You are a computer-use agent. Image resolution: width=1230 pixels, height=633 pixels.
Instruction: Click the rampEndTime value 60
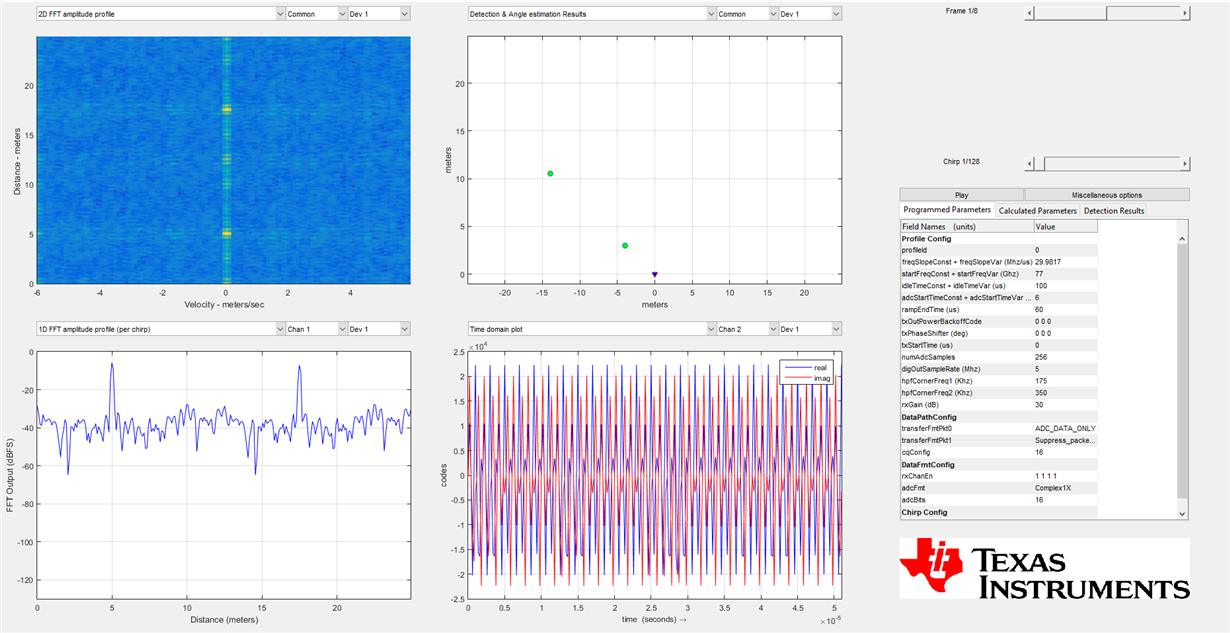coord(1065,310)
